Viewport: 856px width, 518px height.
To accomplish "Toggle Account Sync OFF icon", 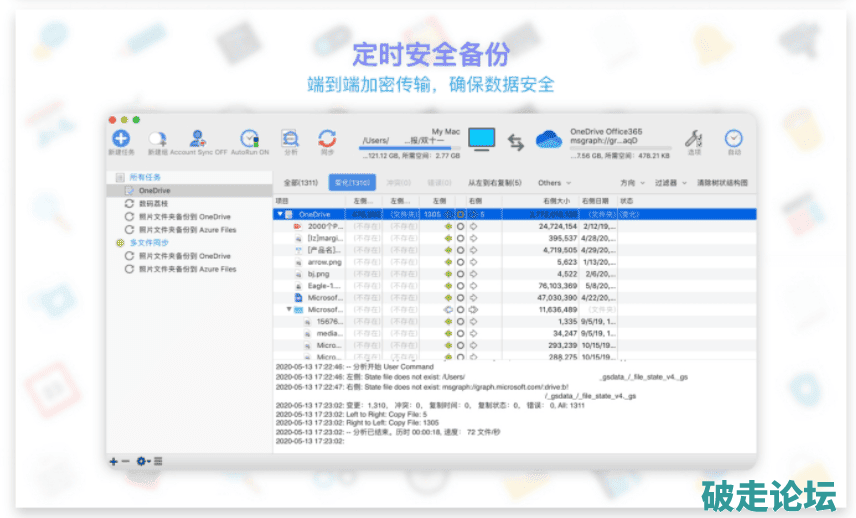I will pos(198,139).
